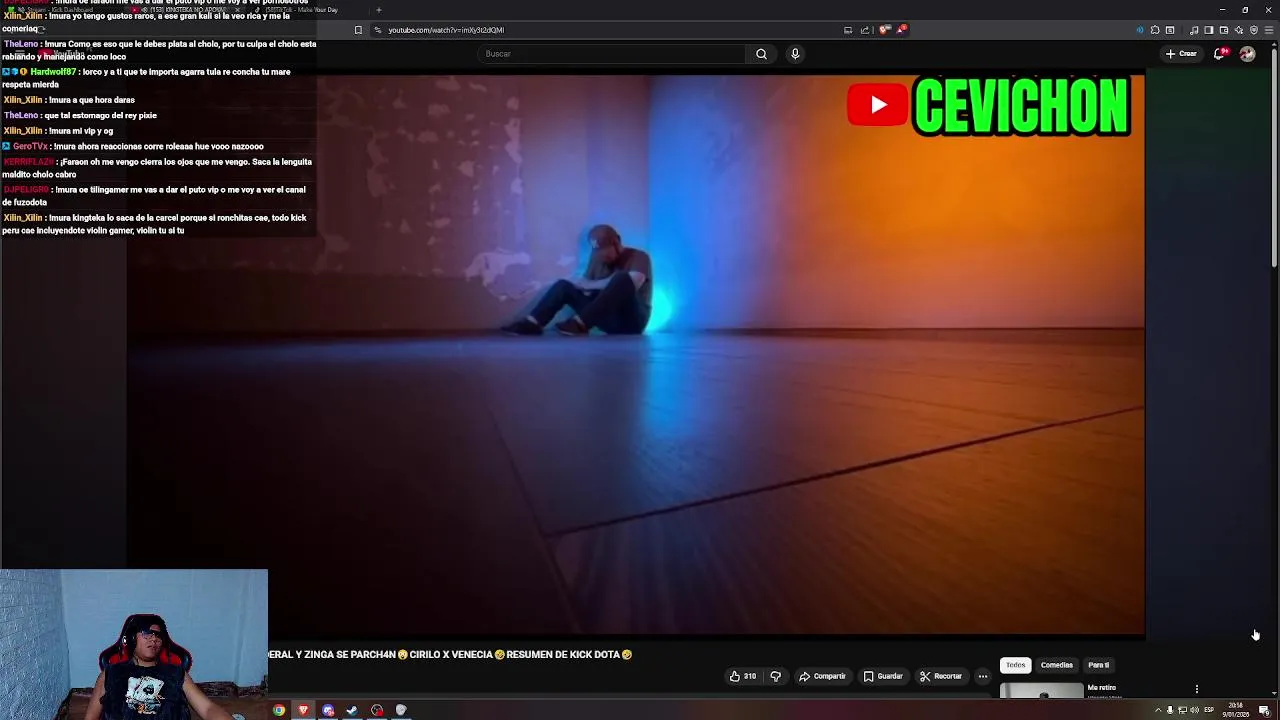Click the webcam overlay of the streamer

(134, 644)
